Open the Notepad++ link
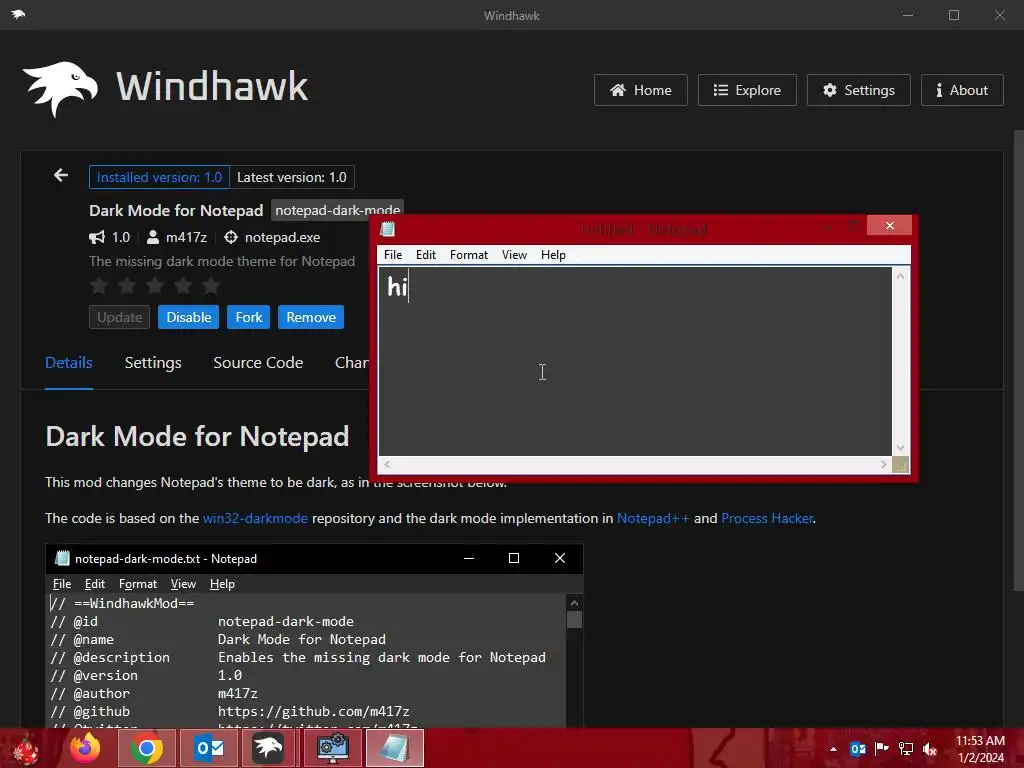 click(x=653, y=519)
